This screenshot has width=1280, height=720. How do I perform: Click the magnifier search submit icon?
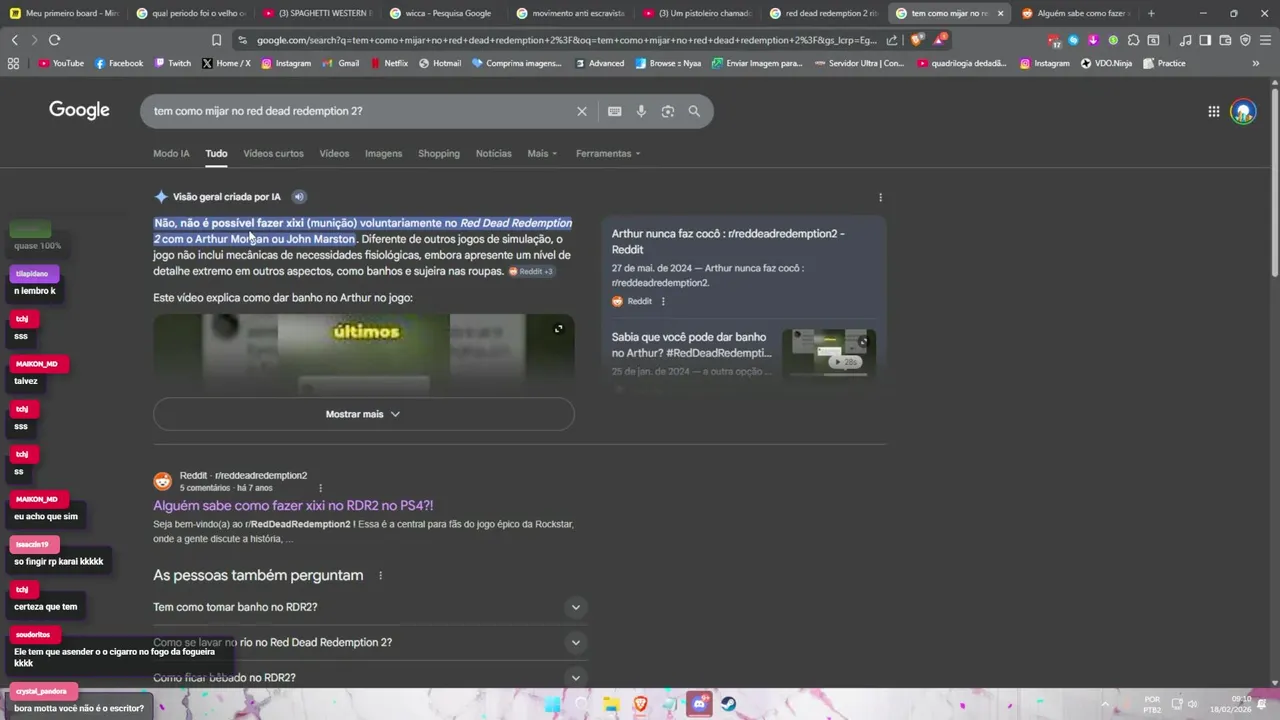[694, 111]
